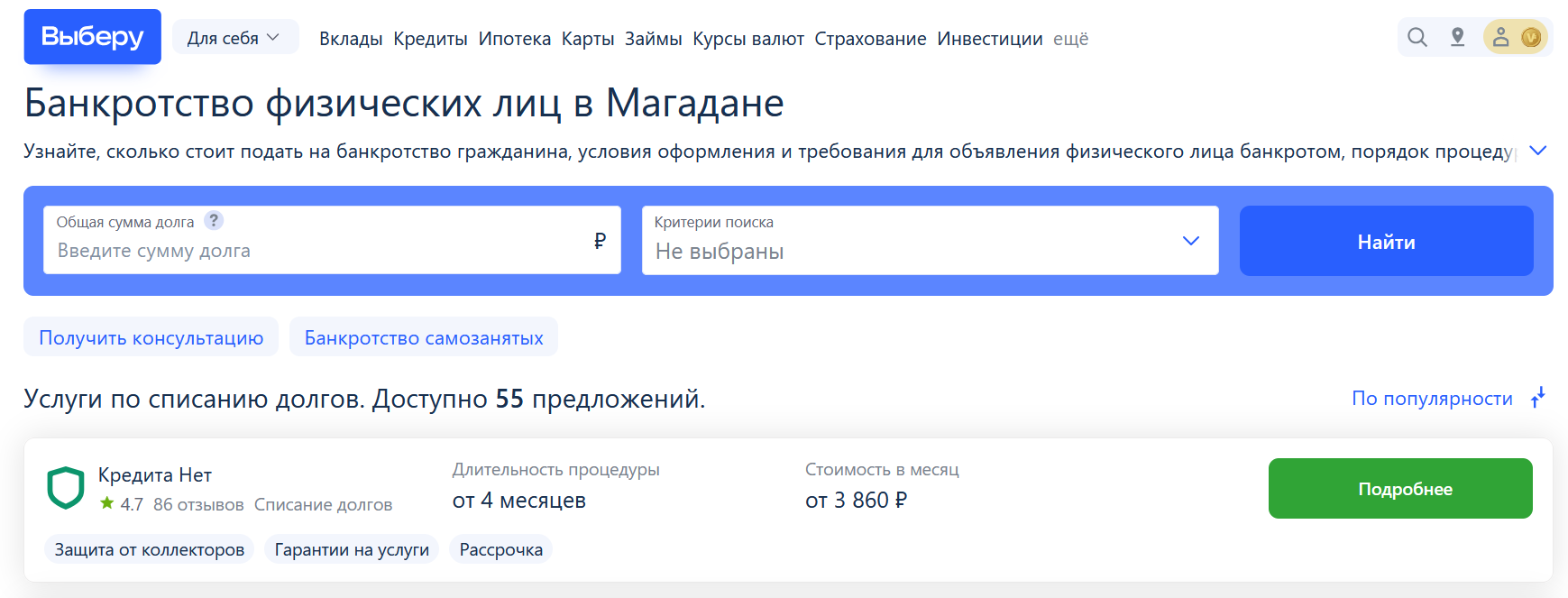Click Получить консультацию link
1568x598 pixels.
coord(151,337)
